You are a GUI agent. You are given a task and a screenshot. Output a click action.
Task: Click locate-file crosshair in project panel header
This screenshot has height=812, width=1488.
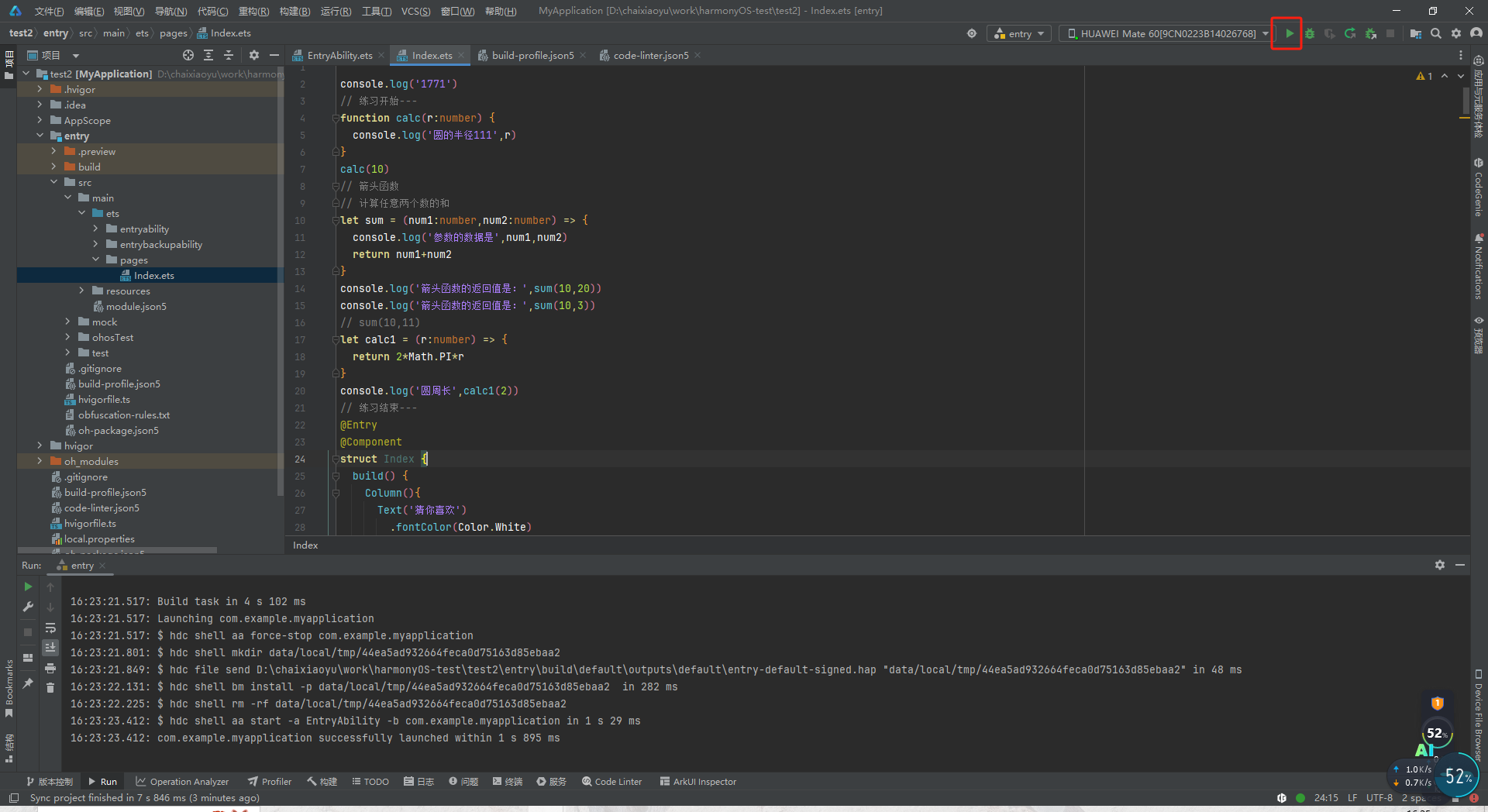188,55
